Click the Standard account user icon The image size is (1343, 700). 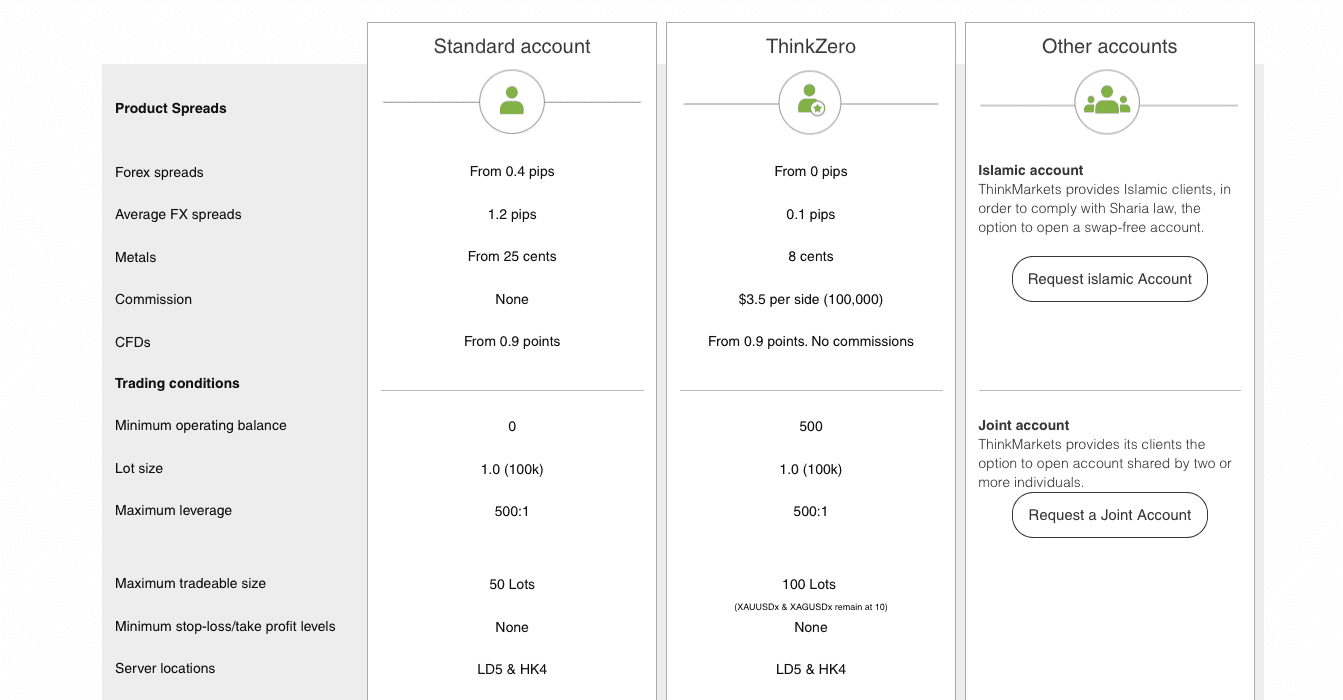tap(512, 101)
